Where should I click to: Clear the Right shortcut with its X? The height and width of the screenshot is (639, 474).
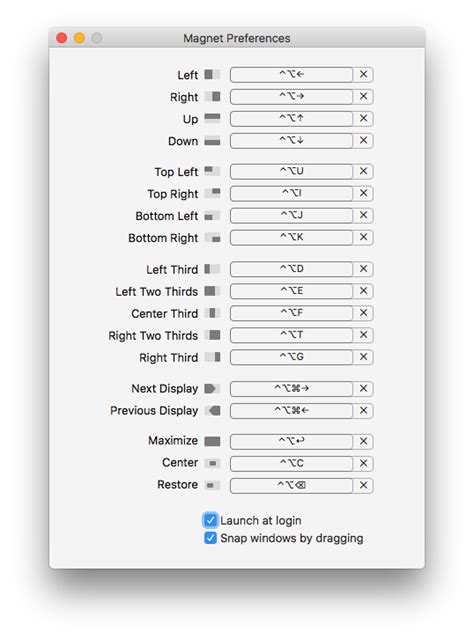pos(363,97)
